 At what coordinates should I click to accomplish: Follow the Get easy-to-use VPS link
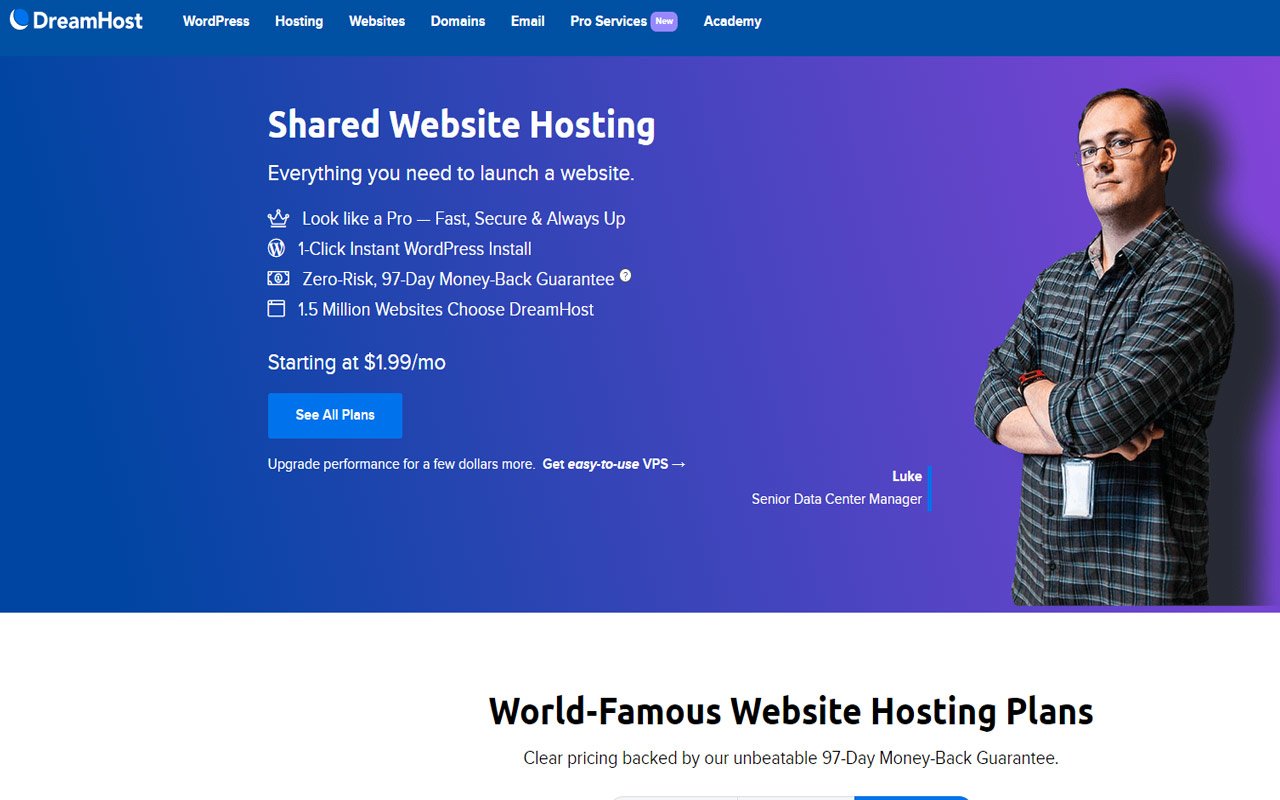click(x=614, y=464)
